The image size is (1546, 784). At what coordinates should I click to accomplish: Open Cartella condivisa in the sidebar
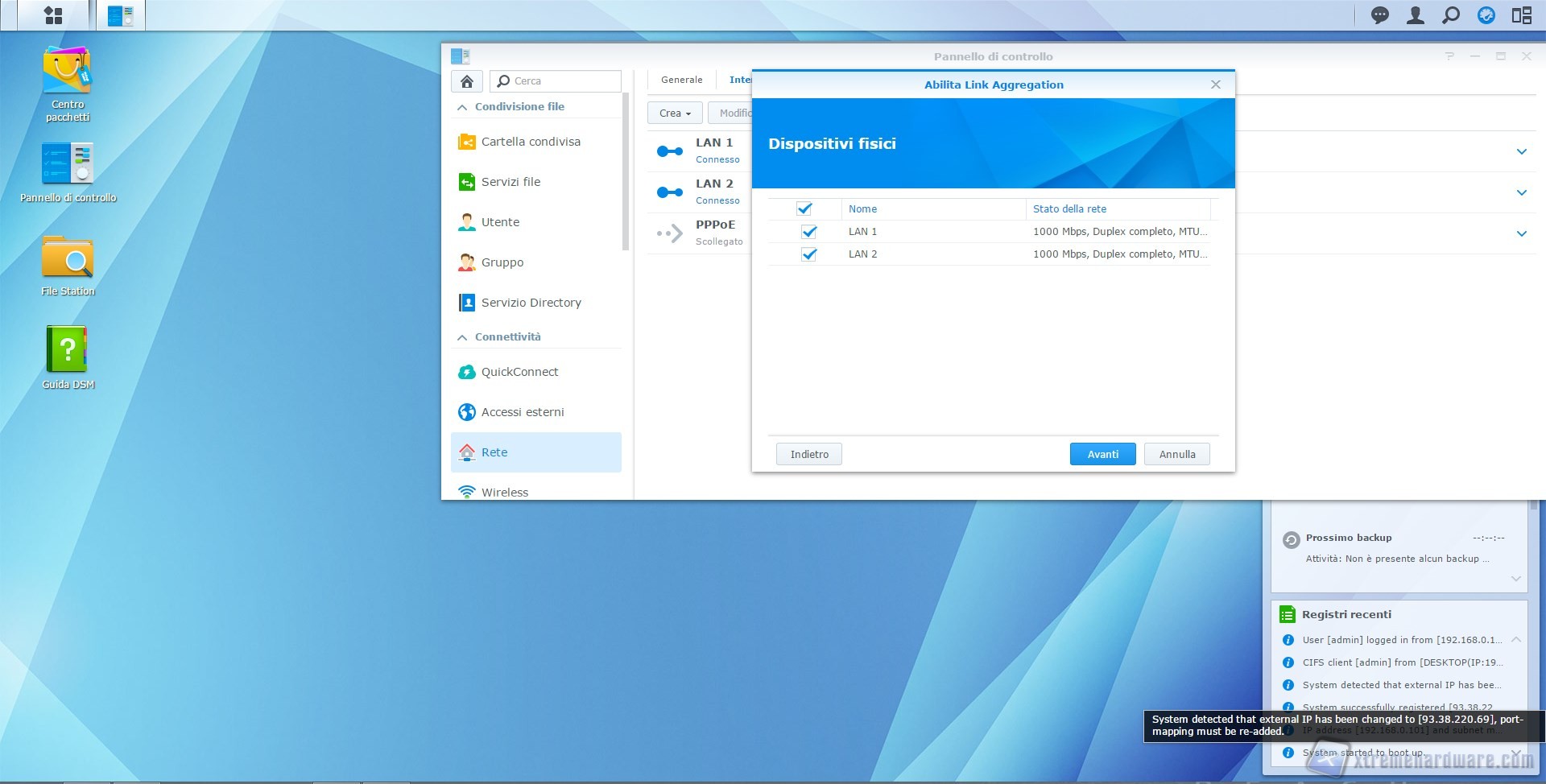530,142
